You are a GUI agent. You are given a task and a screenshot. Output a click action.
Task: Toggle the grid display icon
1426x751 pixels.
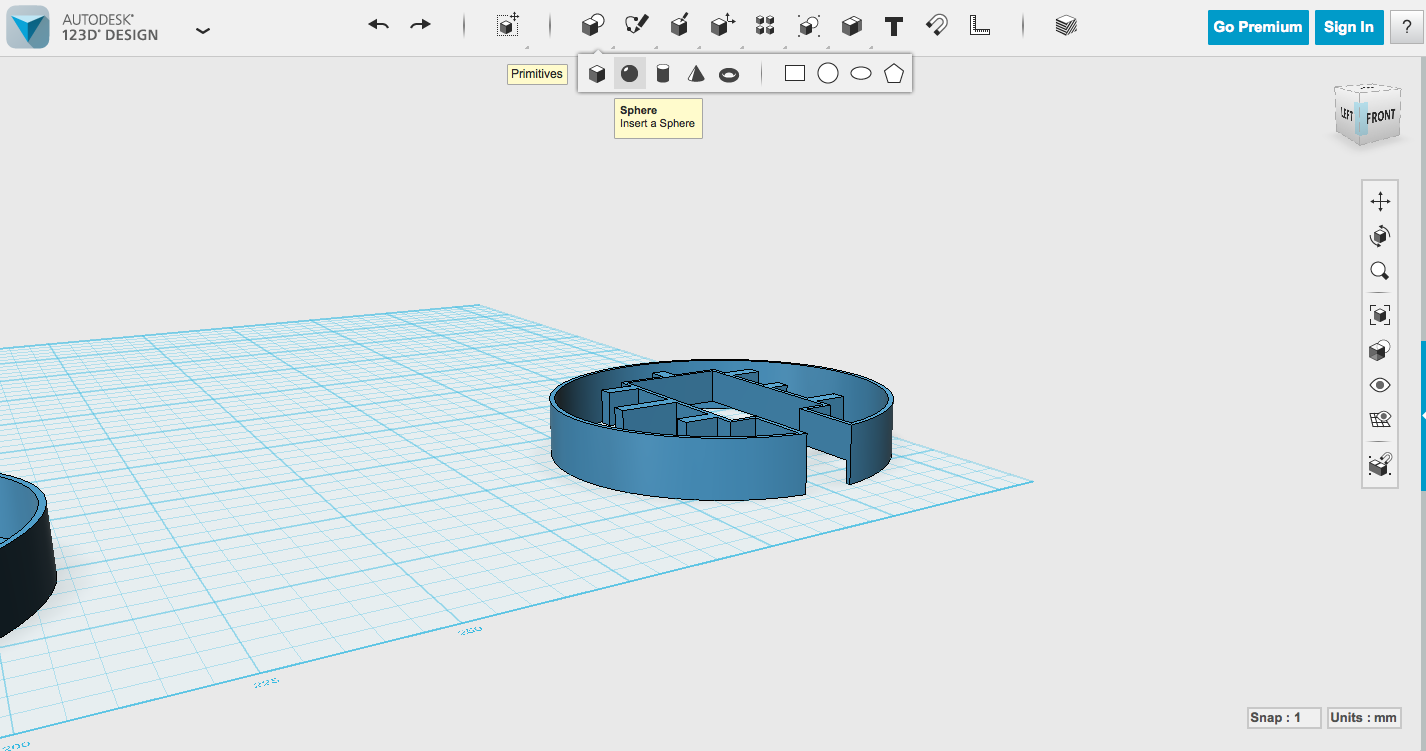coord(1379,420)
